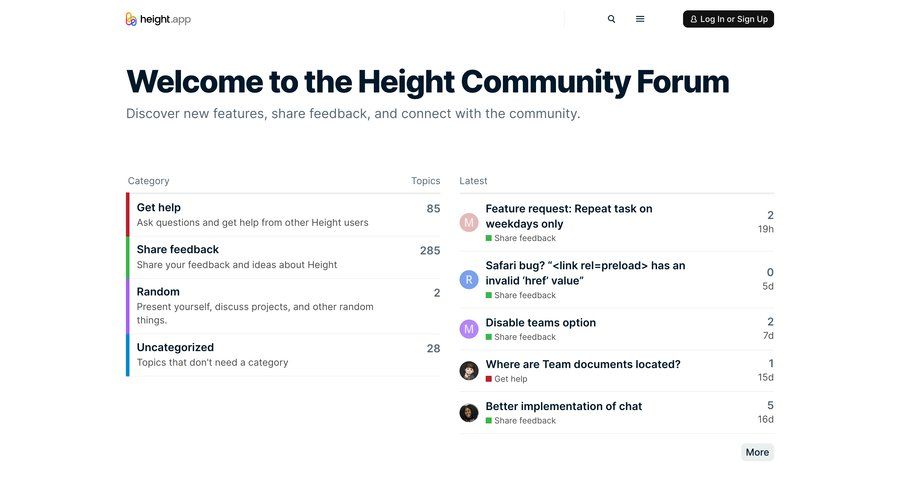Click the purple M avatar beside Disable teams option

coord(469,329)
